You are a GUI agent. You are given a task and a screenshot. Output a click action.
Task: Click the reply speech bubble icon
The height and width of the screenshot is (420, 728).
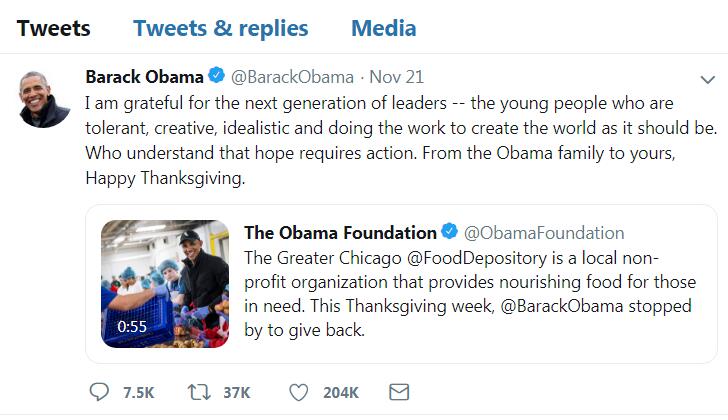99,392
